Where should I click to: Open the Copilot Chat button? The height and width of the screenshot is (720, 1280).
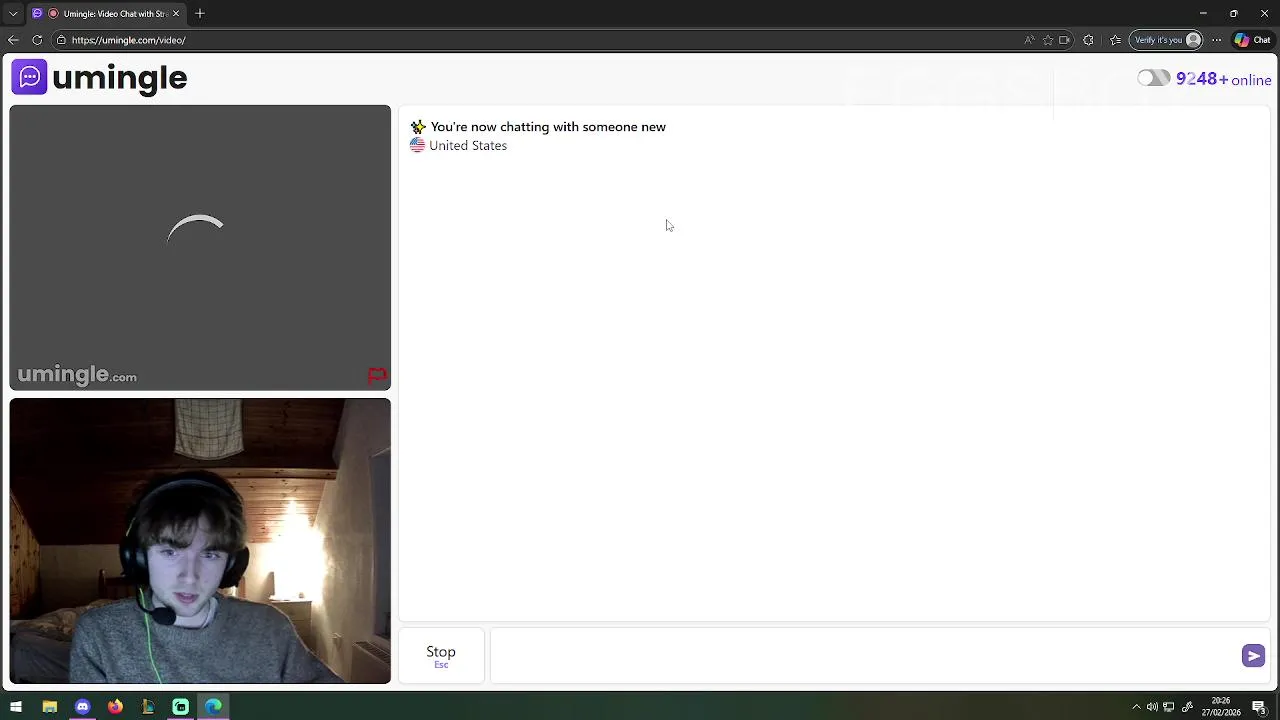pos(1252,40)
